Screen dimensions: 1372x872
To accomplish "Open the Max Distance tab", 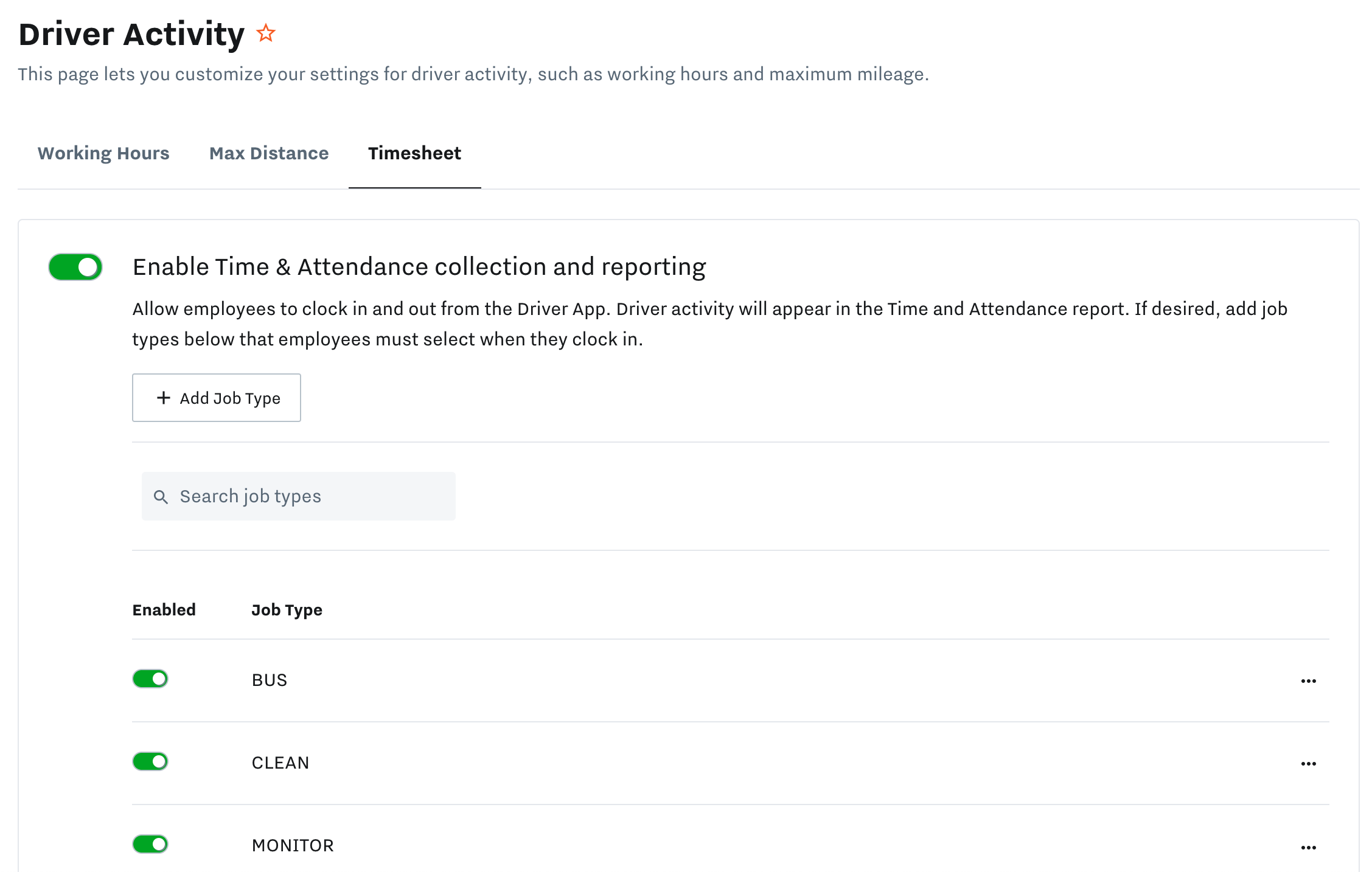I will pyautogui.click(x=269, y=153).
